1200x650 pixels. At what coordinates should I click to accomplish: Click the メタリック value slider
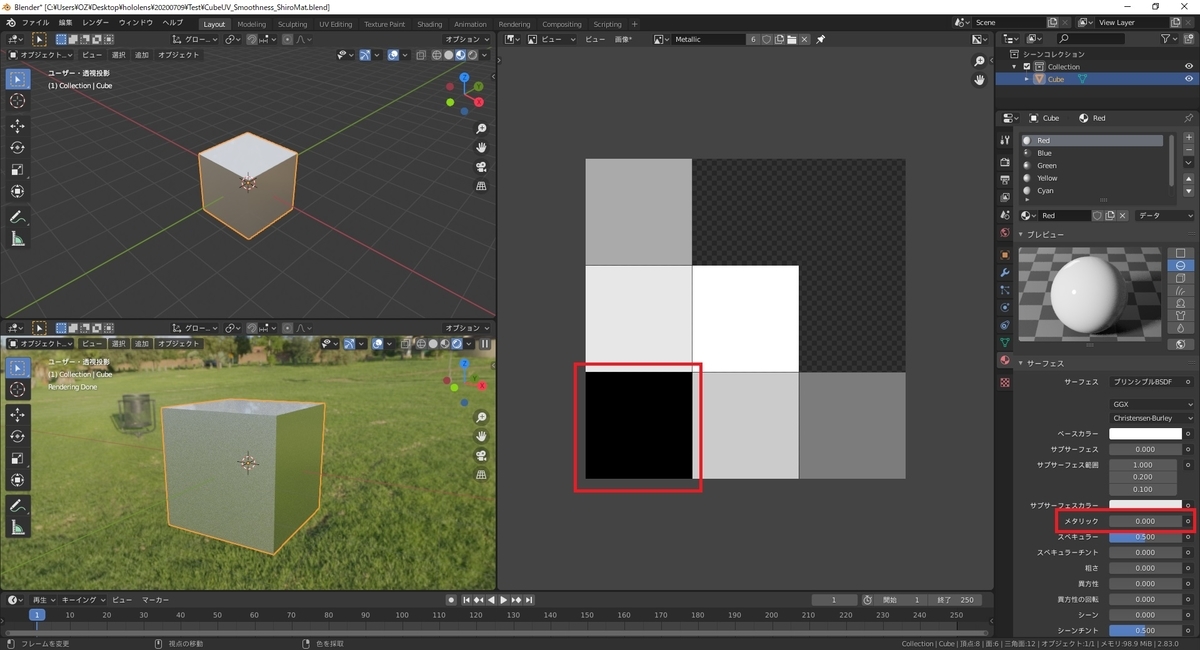1145,521
